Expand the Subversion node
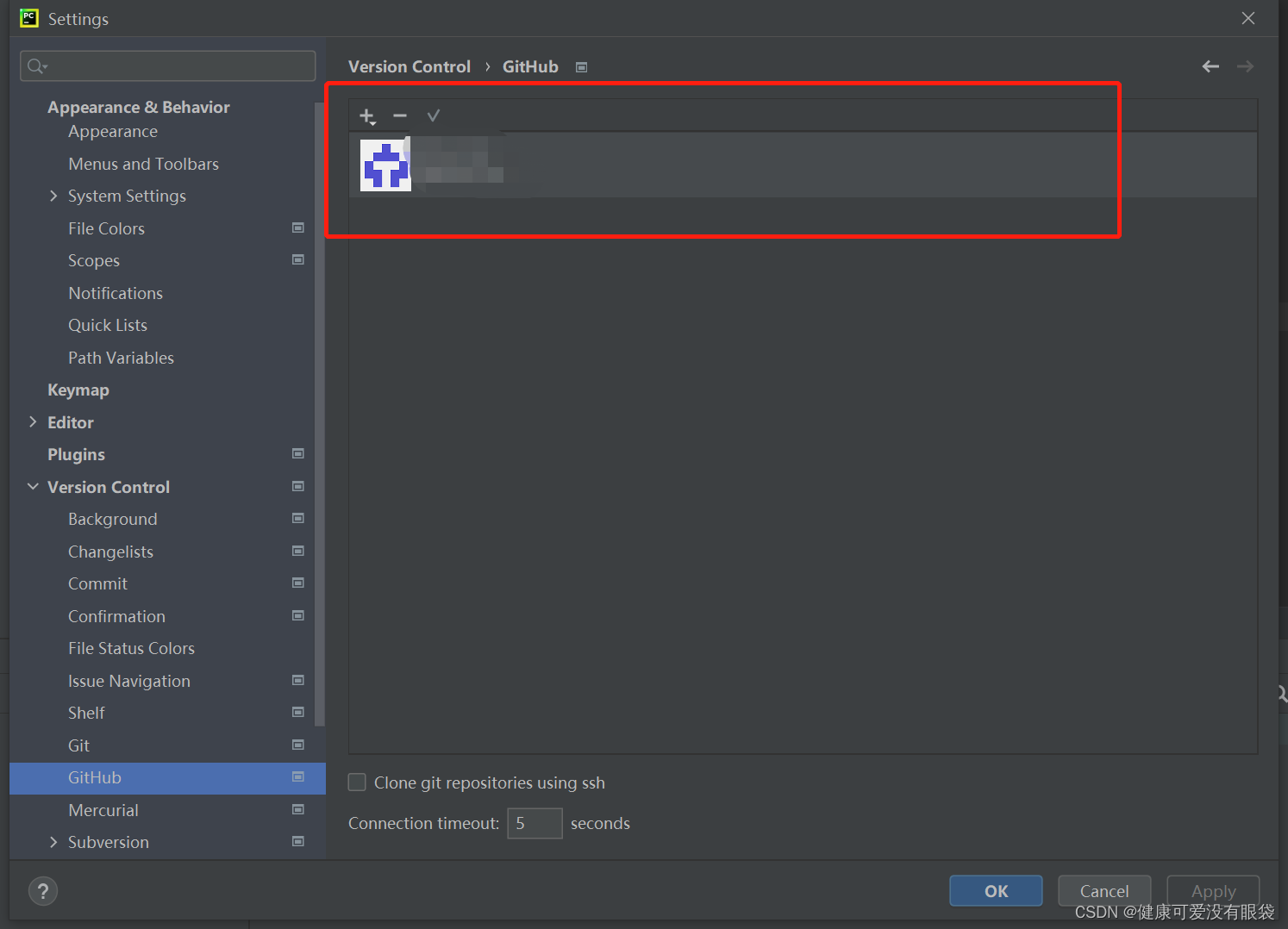The width and height of the screenshot is (1288, 929). (53, 842)
